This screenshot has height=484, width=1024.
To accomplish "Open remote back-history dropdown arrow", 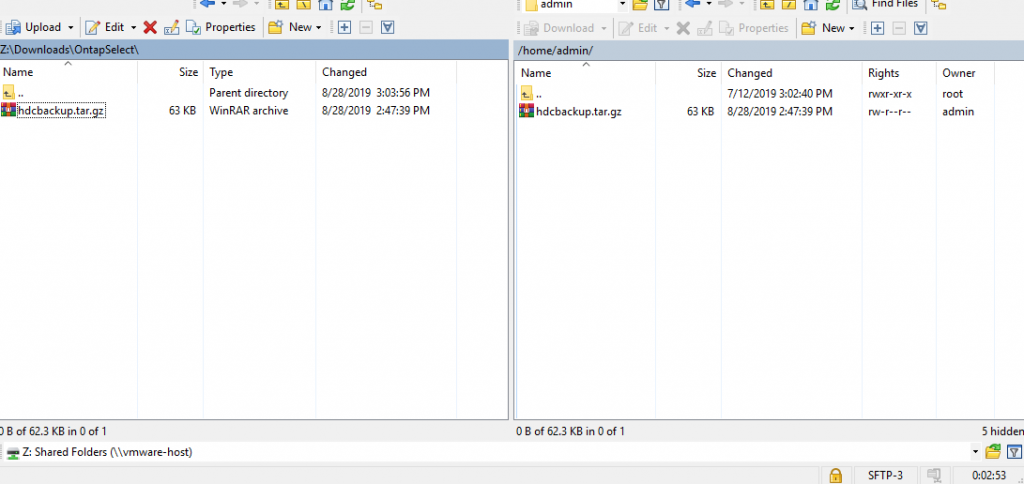I will point(709,4).
